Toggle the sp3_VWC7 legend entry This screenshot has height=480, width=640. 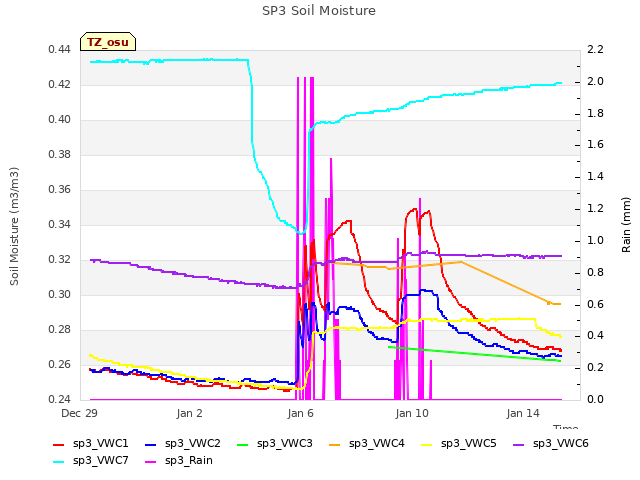(x=91, y=461)
